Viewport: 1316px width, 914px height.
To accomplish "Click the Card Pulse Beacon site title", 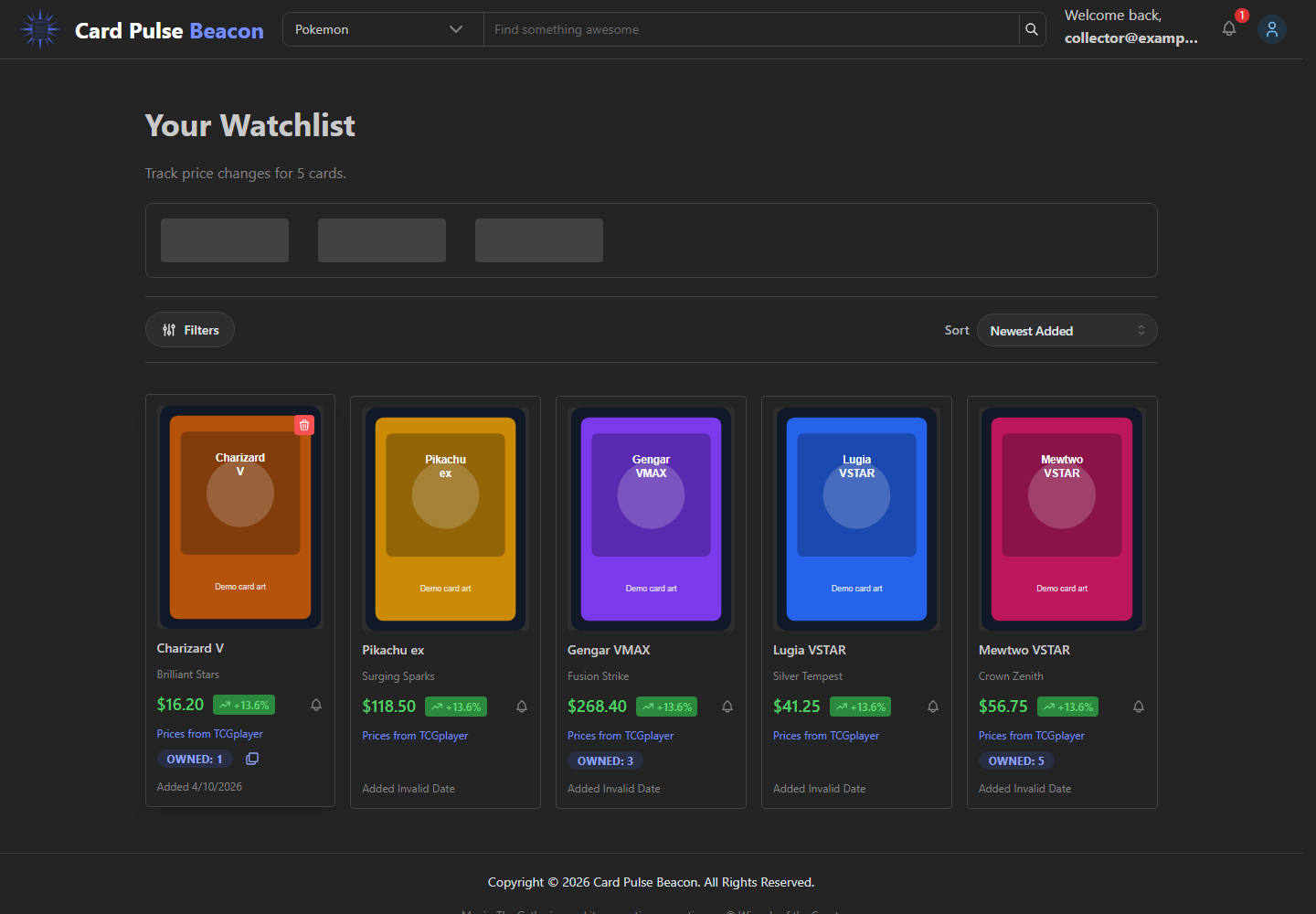I will point(169,30).
